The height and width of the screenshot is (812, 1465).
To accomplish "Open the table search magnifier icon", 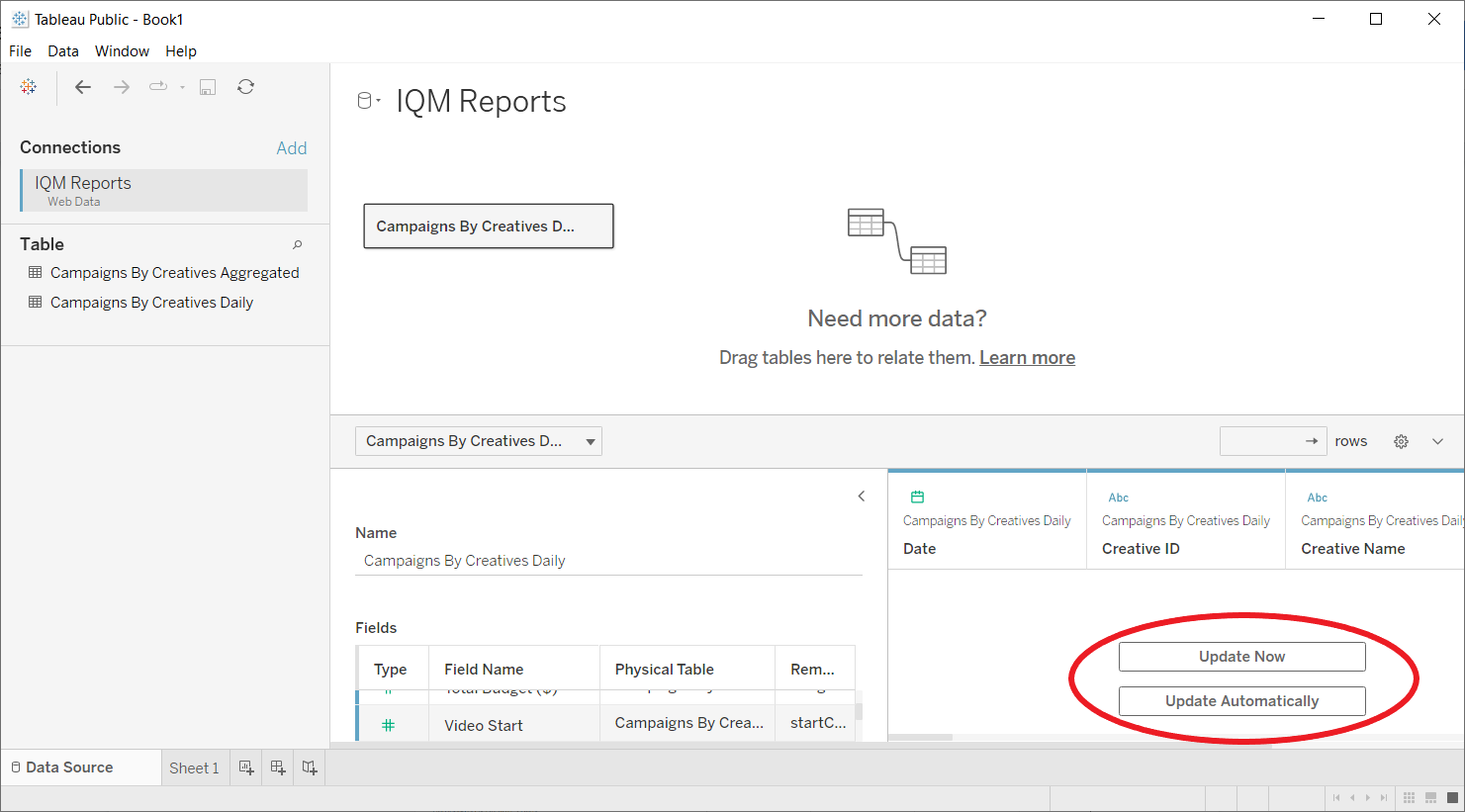I will coord(297,244).
